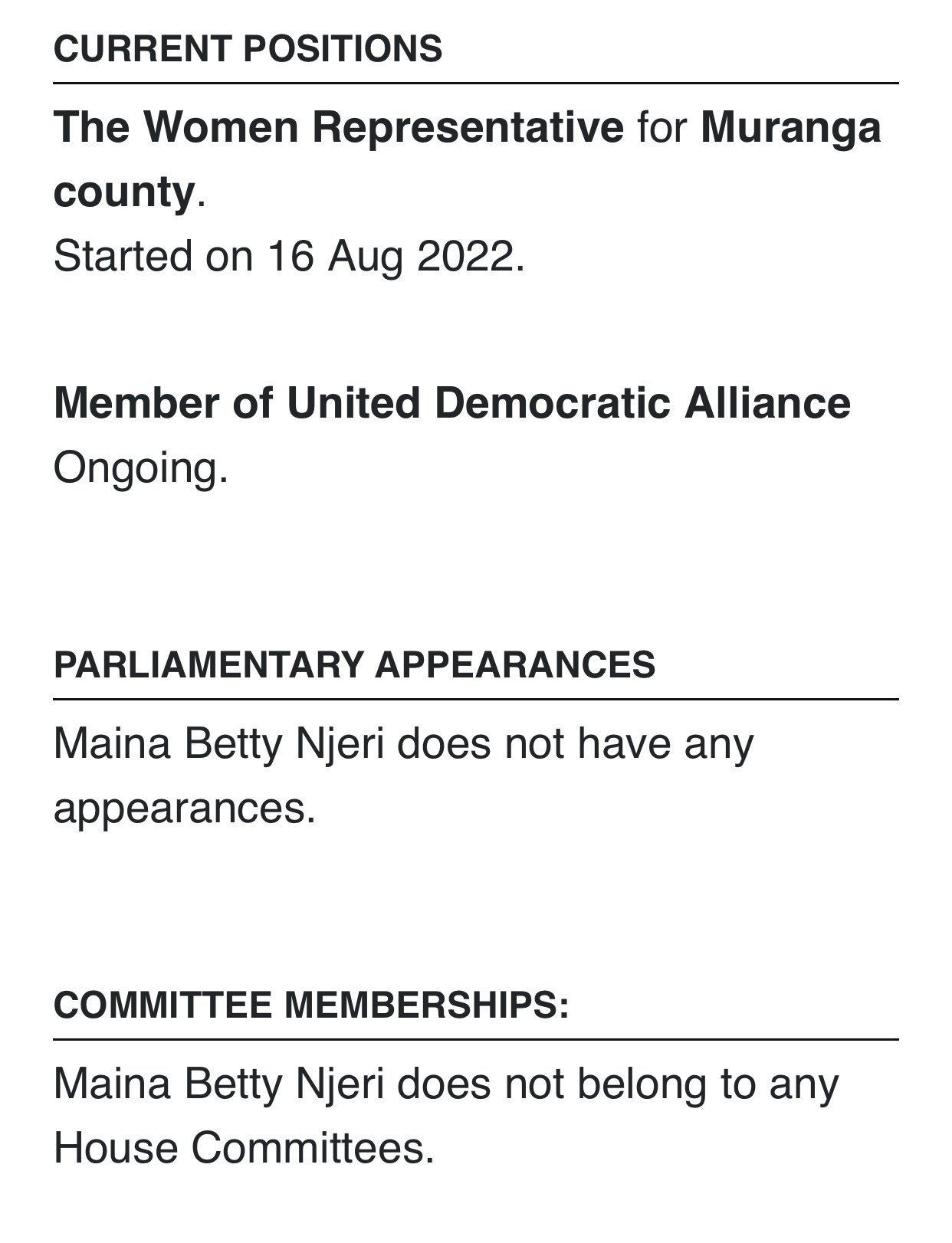
Task: Click the CURRENT POSITIONS section heading
Action: tap(248, 49)
